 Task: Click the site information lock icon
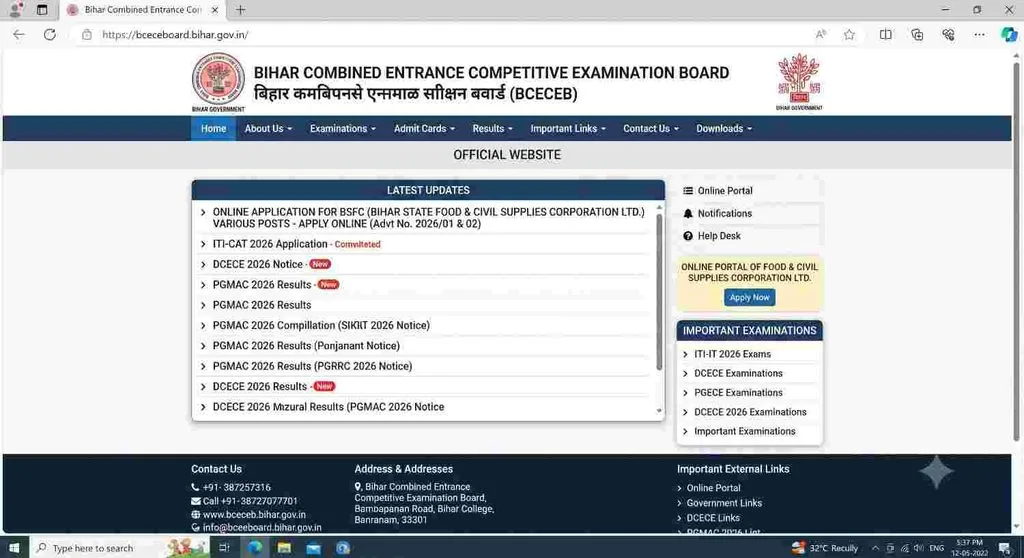click(x=87, y=35)
